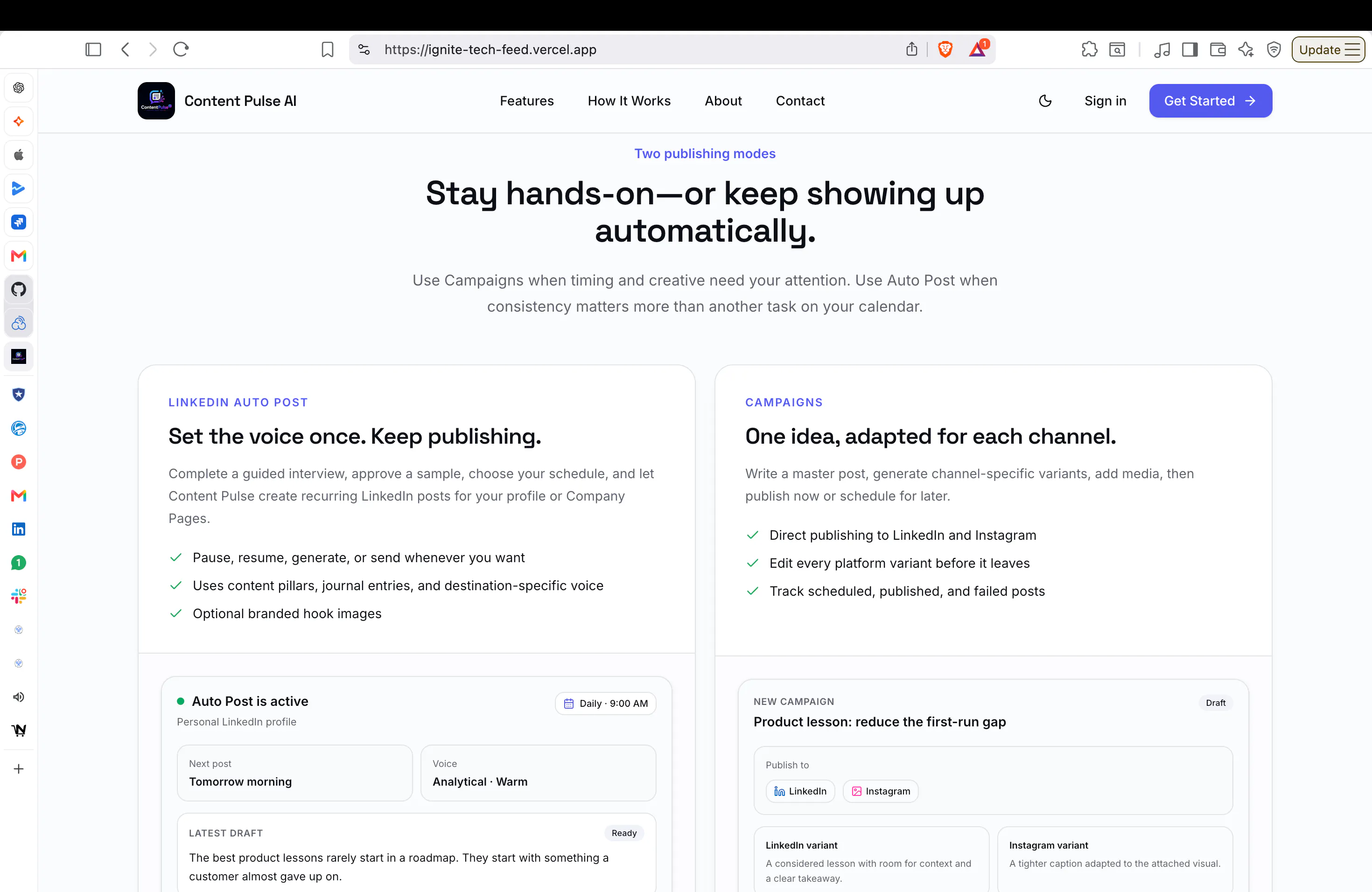The height and width of the screenshot is (892, 1372).
Task: Select the Instagram publish chip
Action: pos(881,791)
